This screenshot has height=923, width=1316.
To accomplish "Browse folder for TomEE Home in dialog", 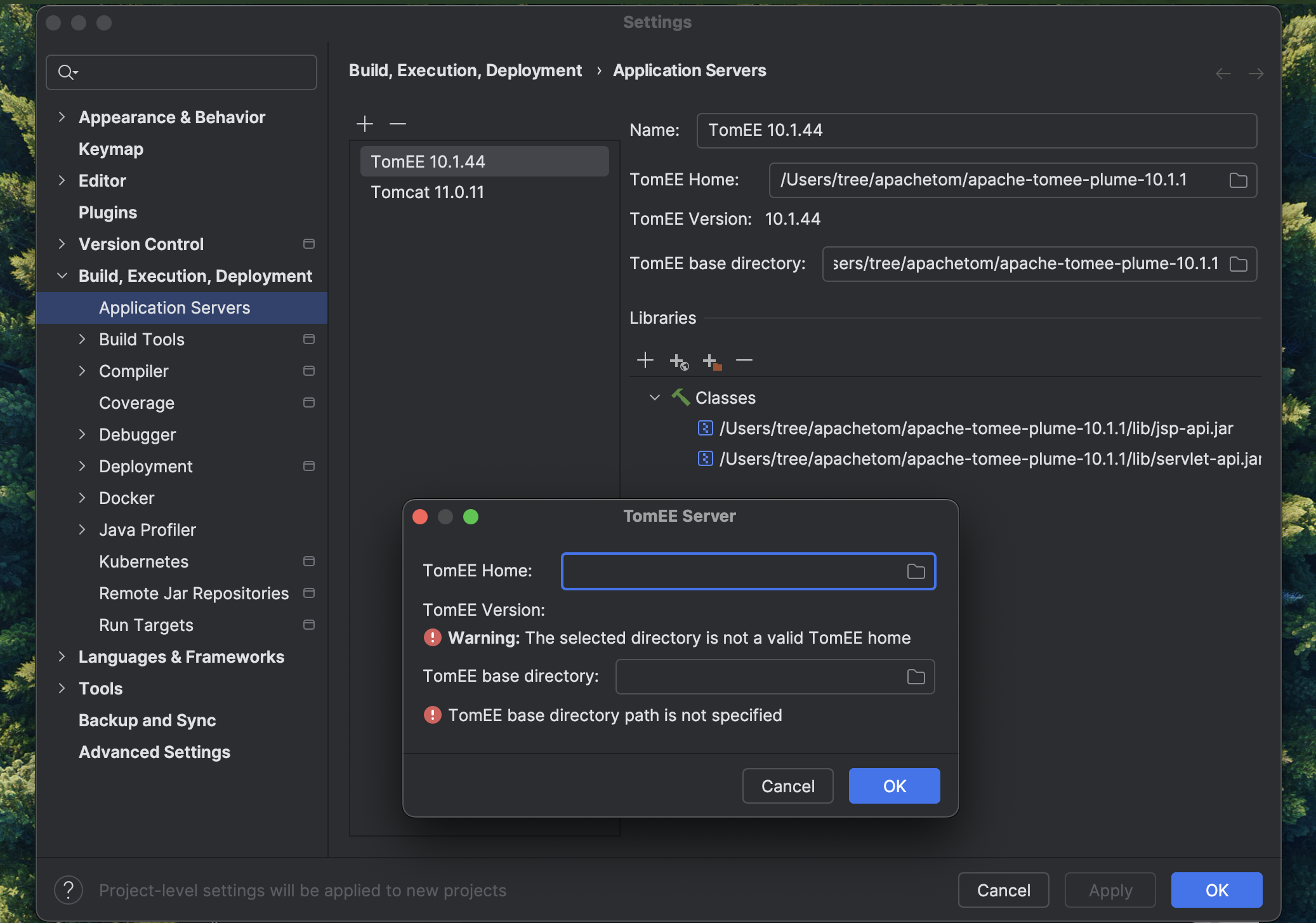I will pos(916,571).
